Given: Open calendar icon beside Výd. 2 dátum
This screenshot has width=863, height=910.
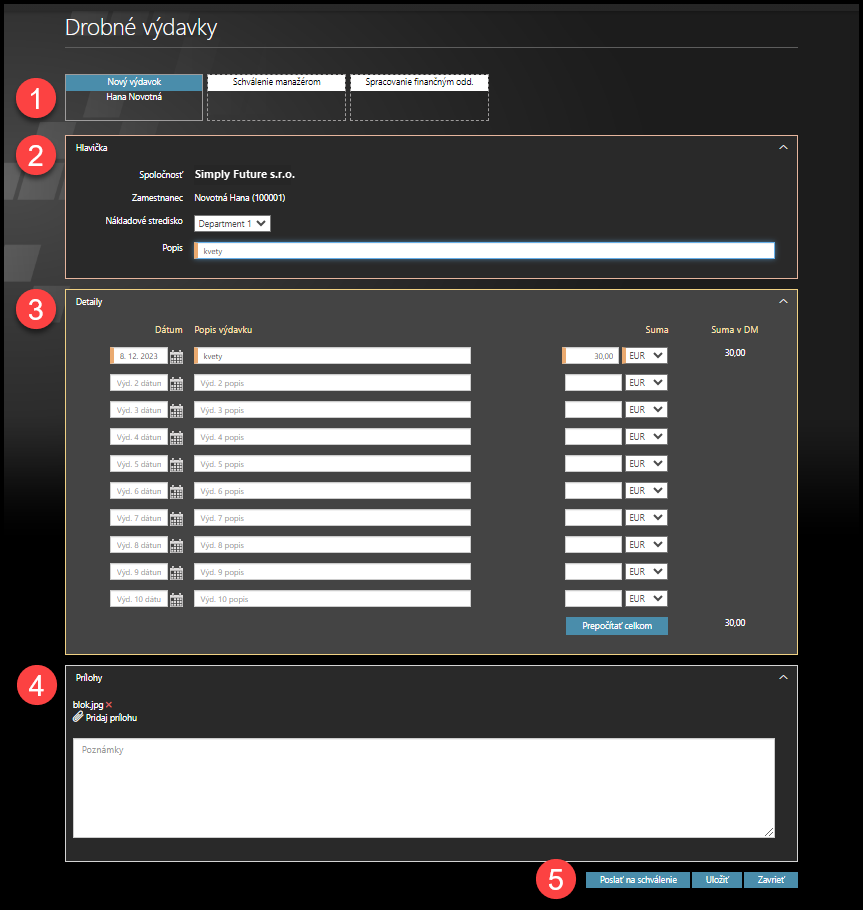Looking at the screenshot, I should [177, 383].
